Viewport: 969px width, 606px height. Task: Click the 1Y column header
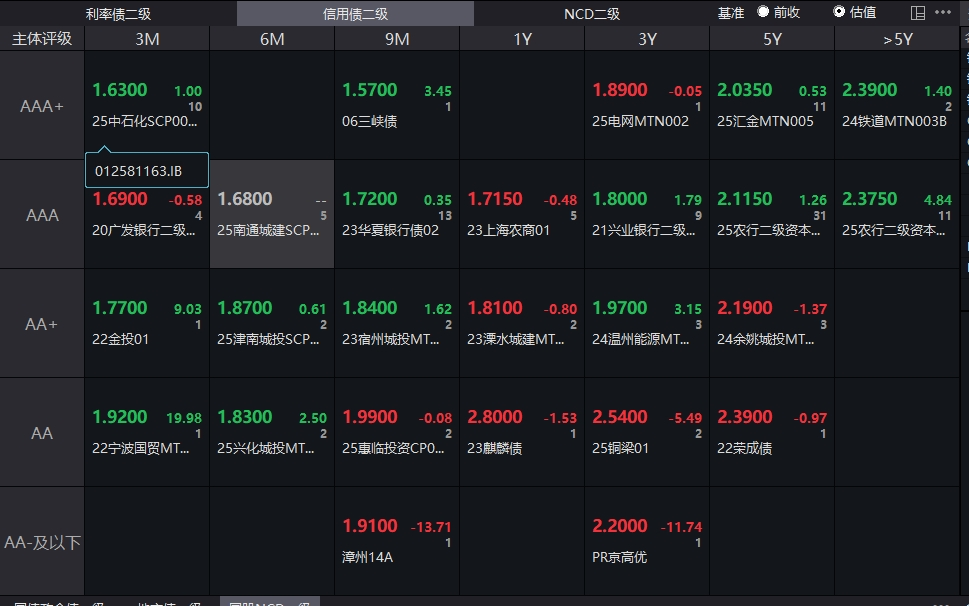(x=522, y=39)
